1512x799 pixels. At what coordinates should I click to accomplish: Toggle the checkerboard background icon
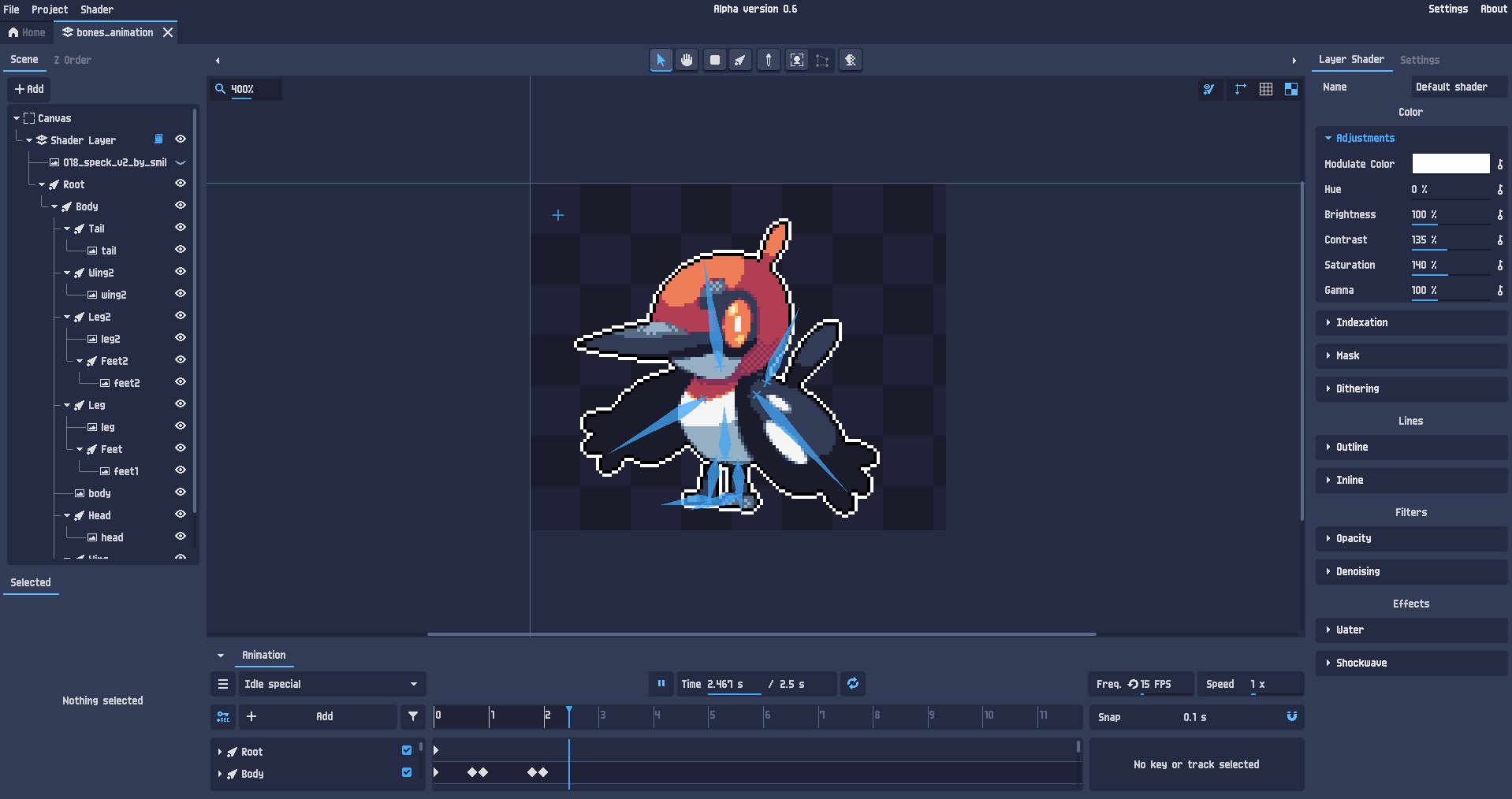coord(1290,89)
